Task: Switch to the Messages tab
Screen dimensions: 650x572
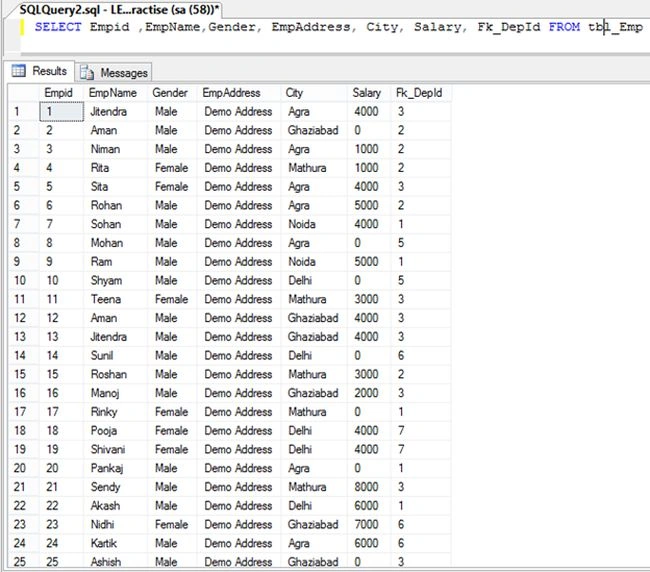Action: pyautogui.click(x=114, y=72)
